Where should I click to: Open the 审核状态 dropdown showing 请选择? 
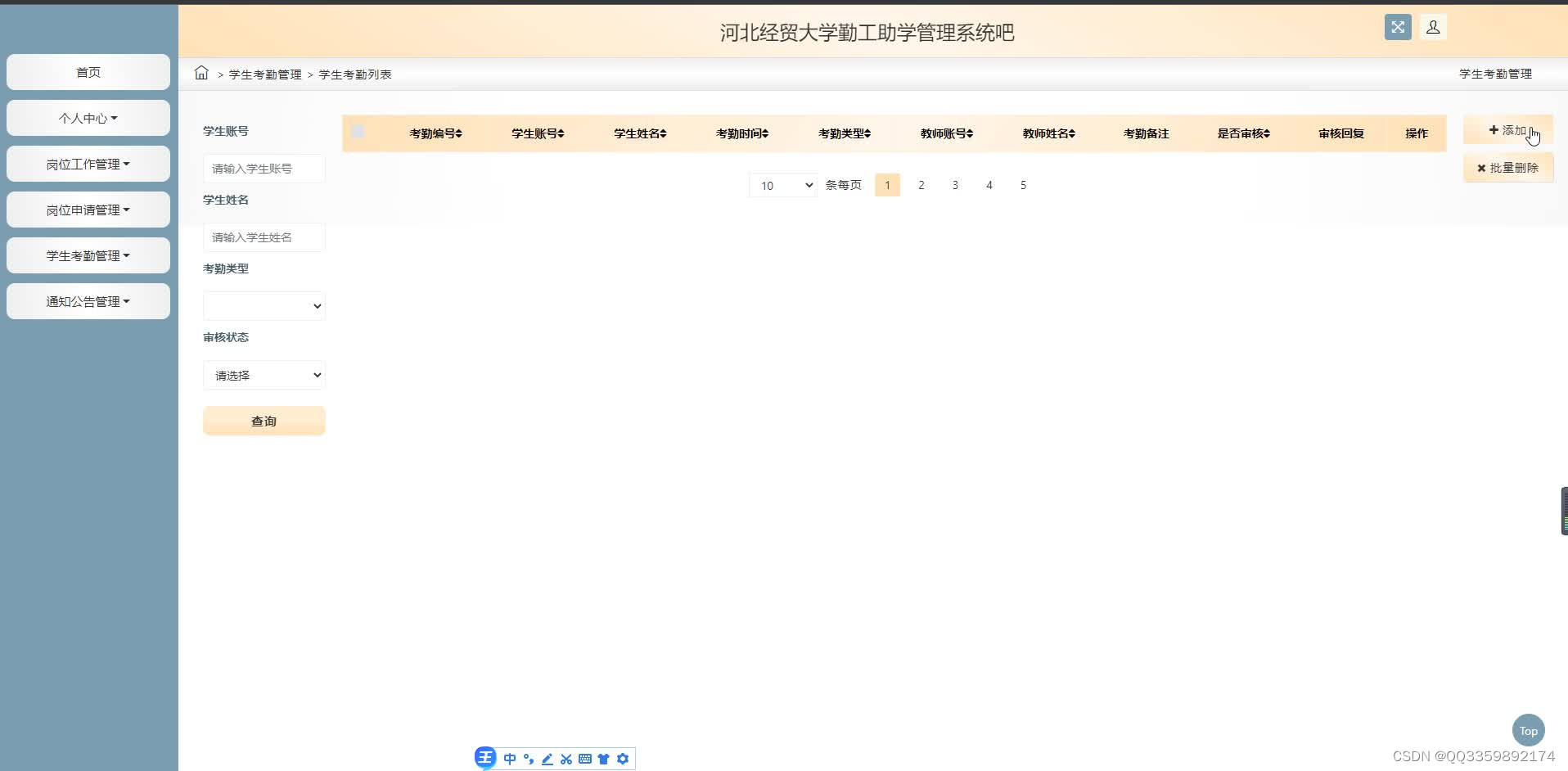pyautogui.click(x=264, y=375)
